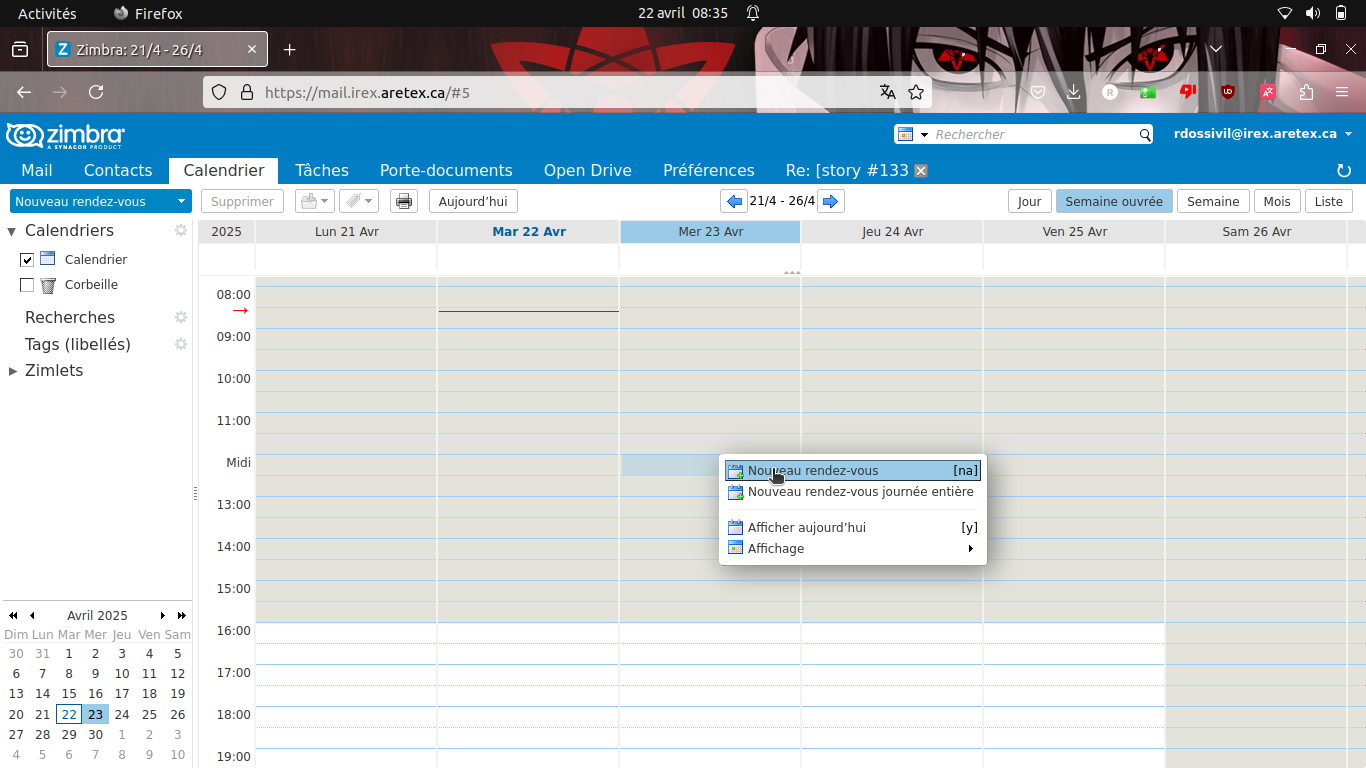Screen dimensions: 1366x768
Task: Open Firefox hamburger menu
Action: (1342, 92)
